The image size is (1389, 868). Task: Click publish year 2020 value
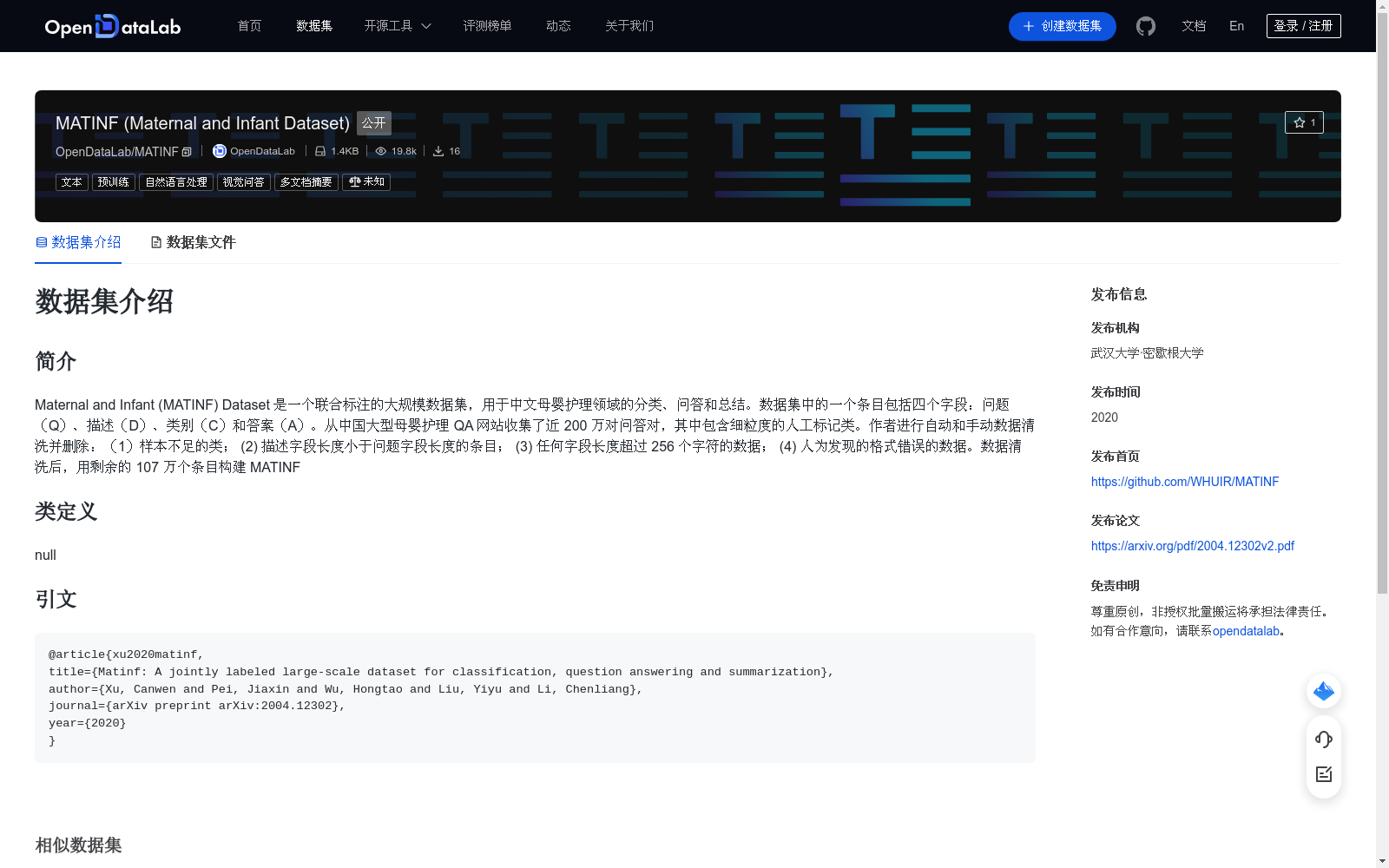tap(1104, 418)
